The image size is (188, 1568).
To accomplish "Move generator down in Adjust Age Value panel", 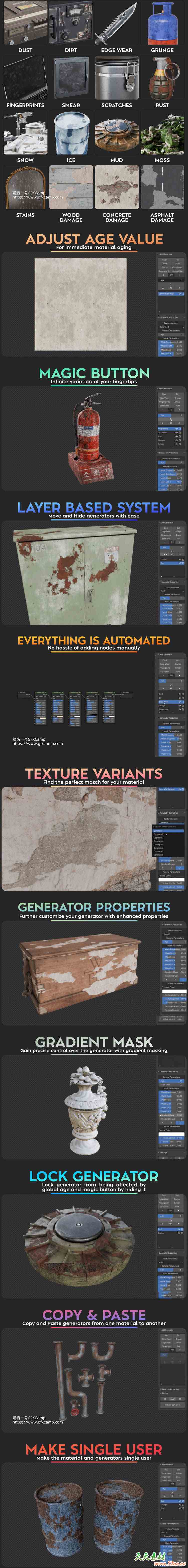I will 180,288.
